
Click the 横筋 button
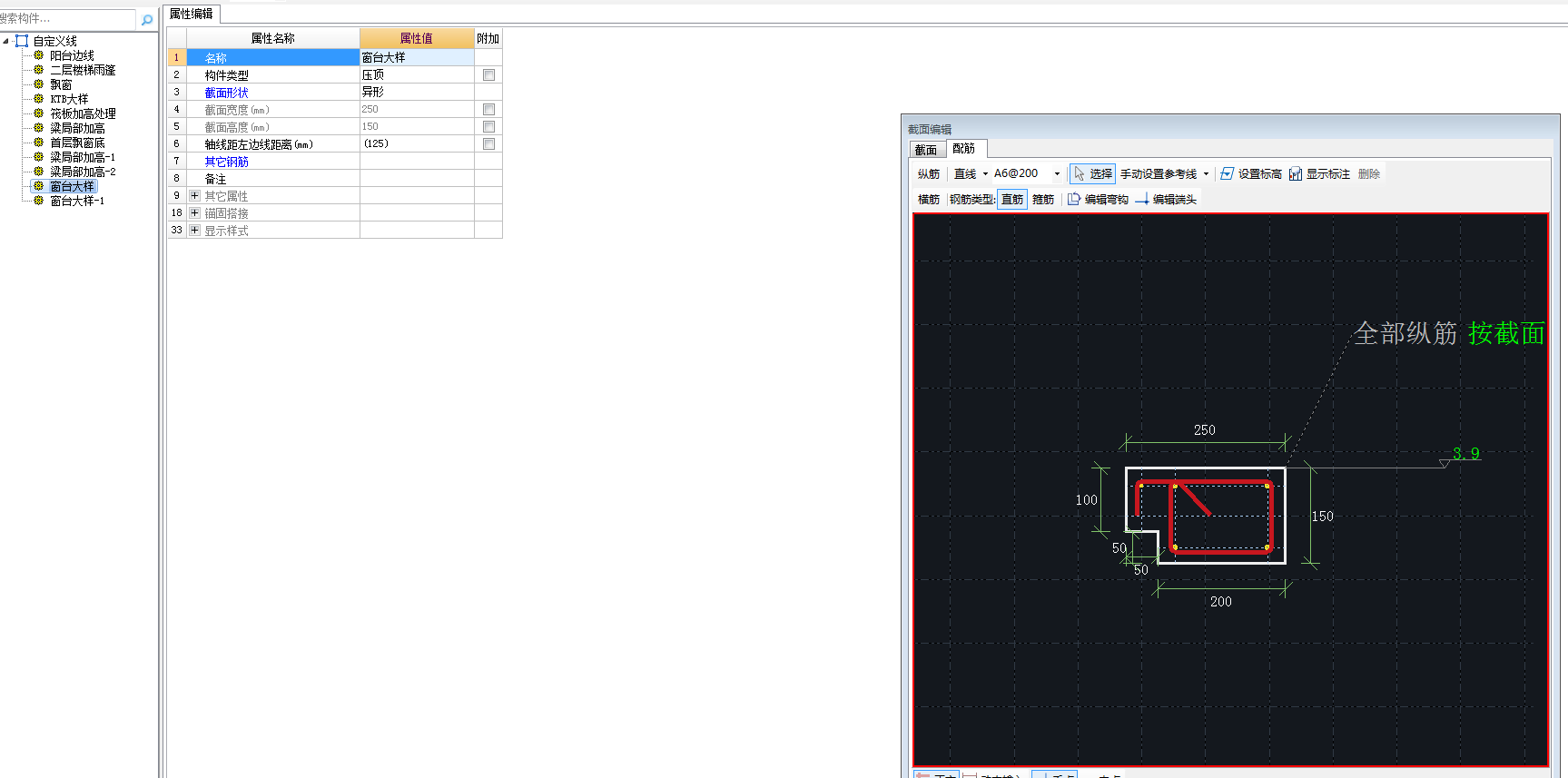[x=929, y=200]
